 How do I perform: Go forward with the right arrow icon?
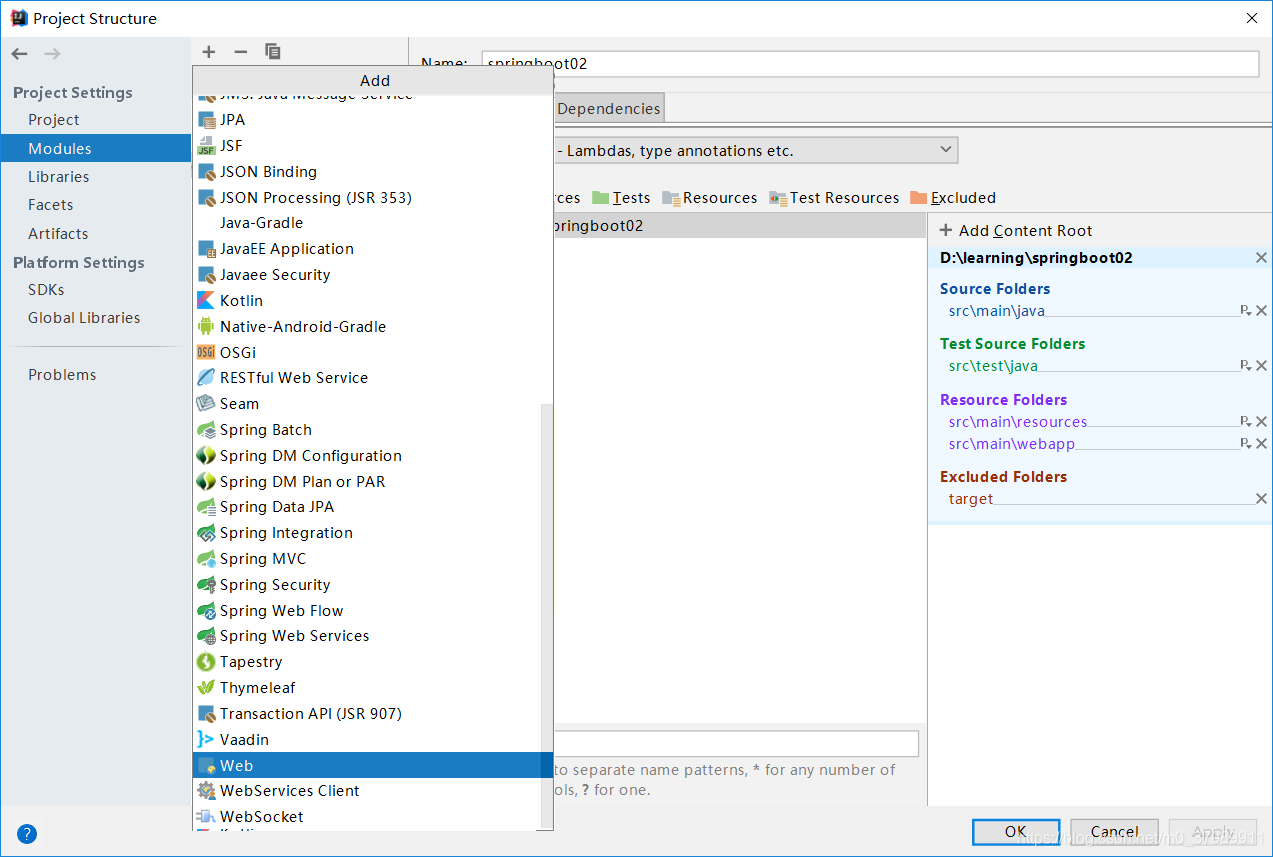point(52,54)
